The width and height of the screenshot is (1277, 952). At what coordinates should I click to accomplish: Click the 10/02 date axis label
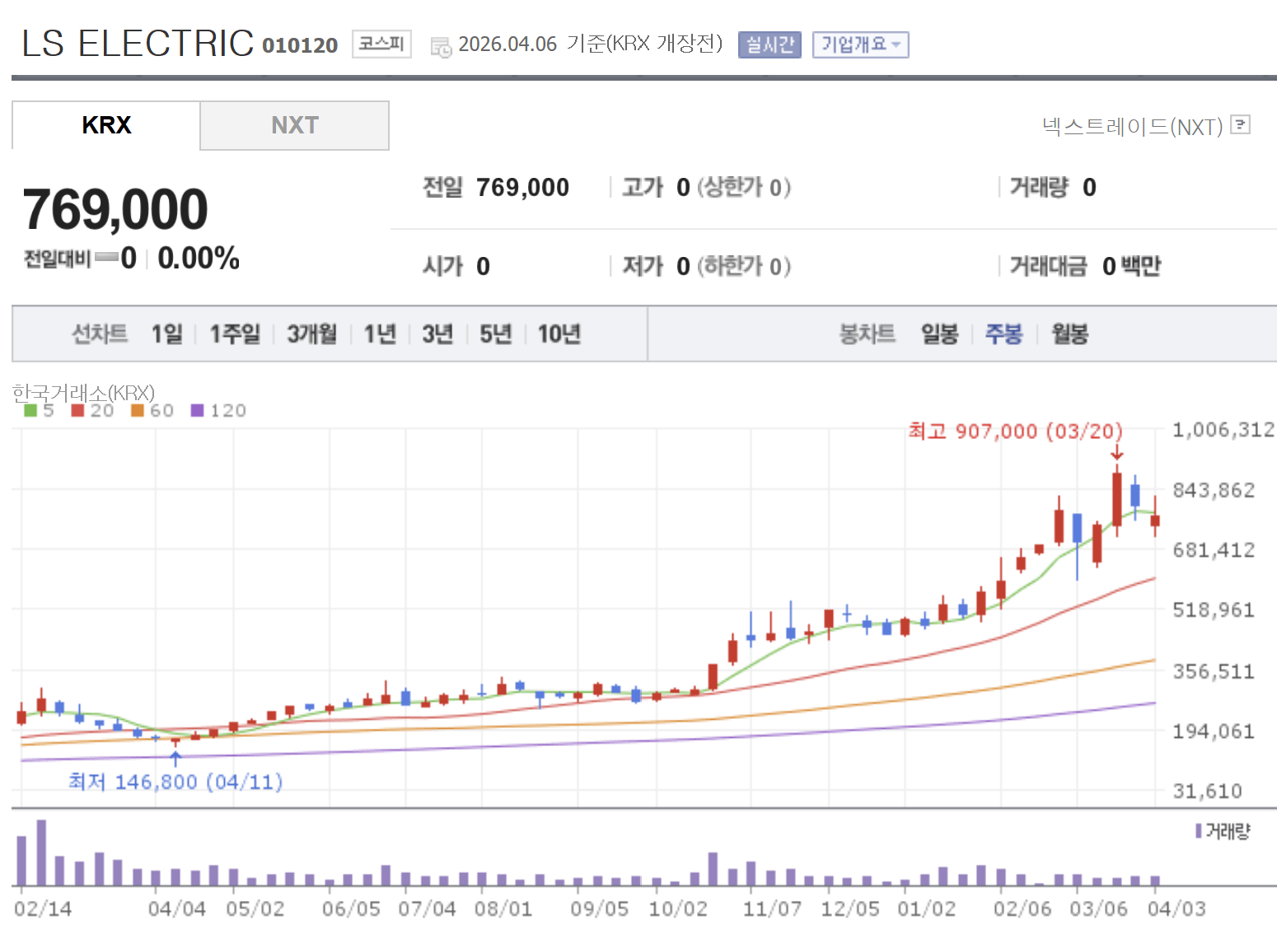pyautogui.click(x=678, y=908)
